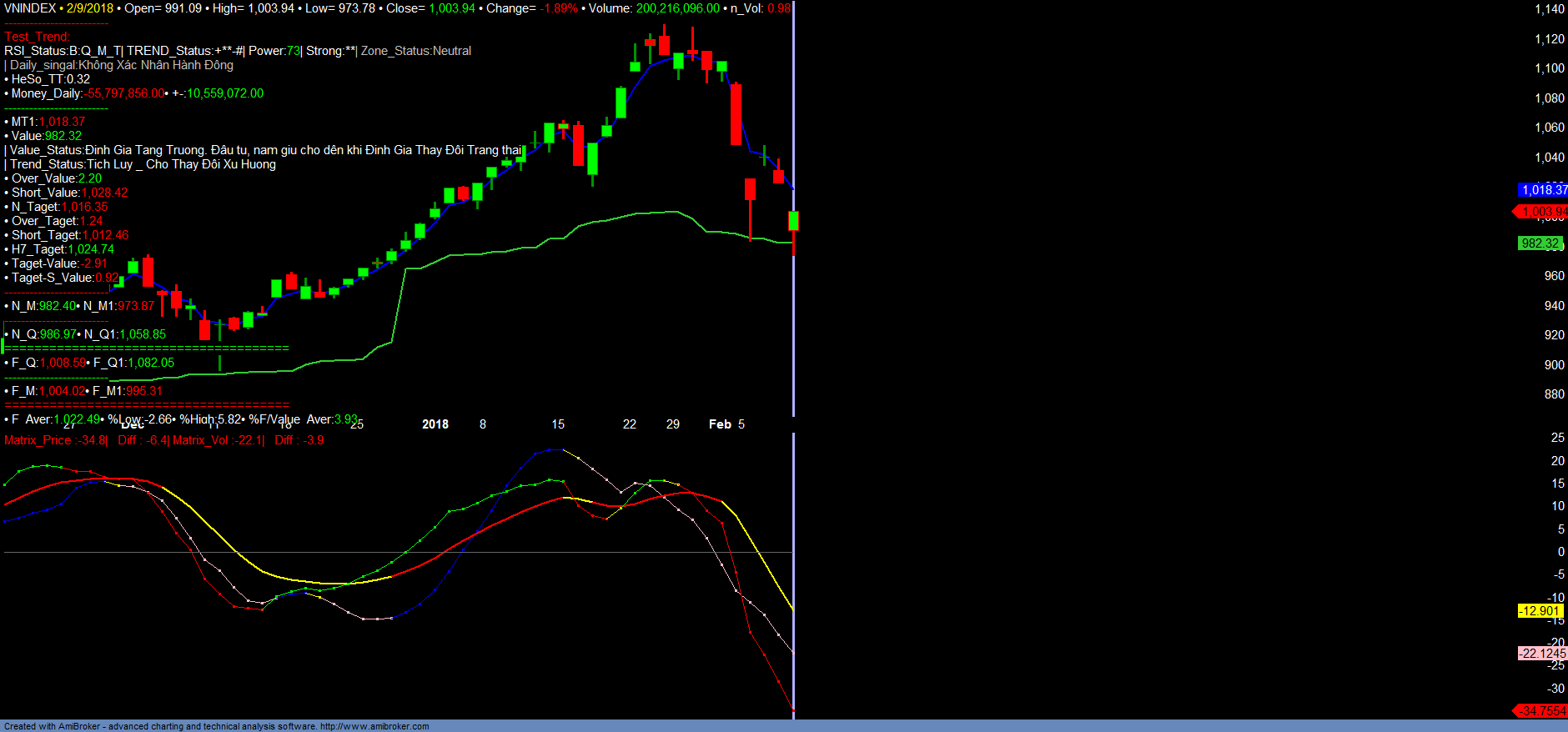Select the Feb marker on date axis

click(720, 424)
